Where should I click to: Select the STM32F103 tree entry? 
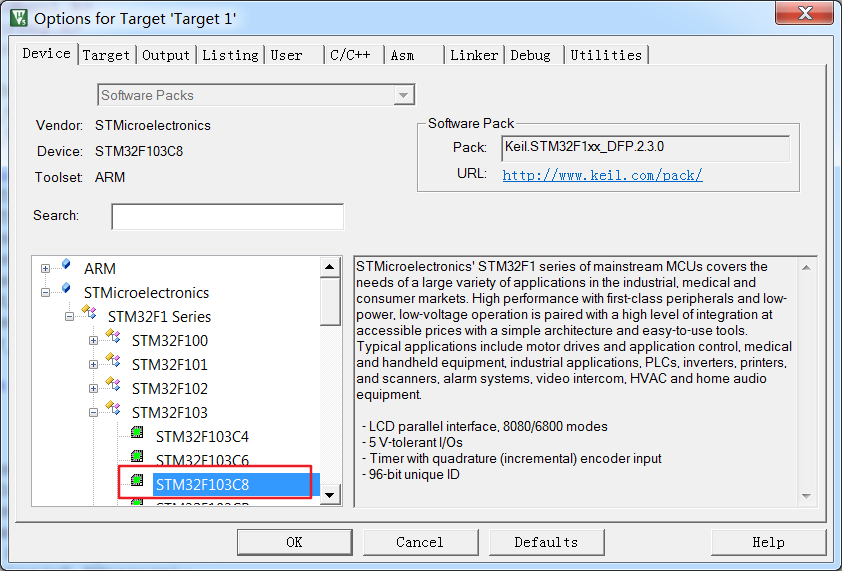[170, 413]
